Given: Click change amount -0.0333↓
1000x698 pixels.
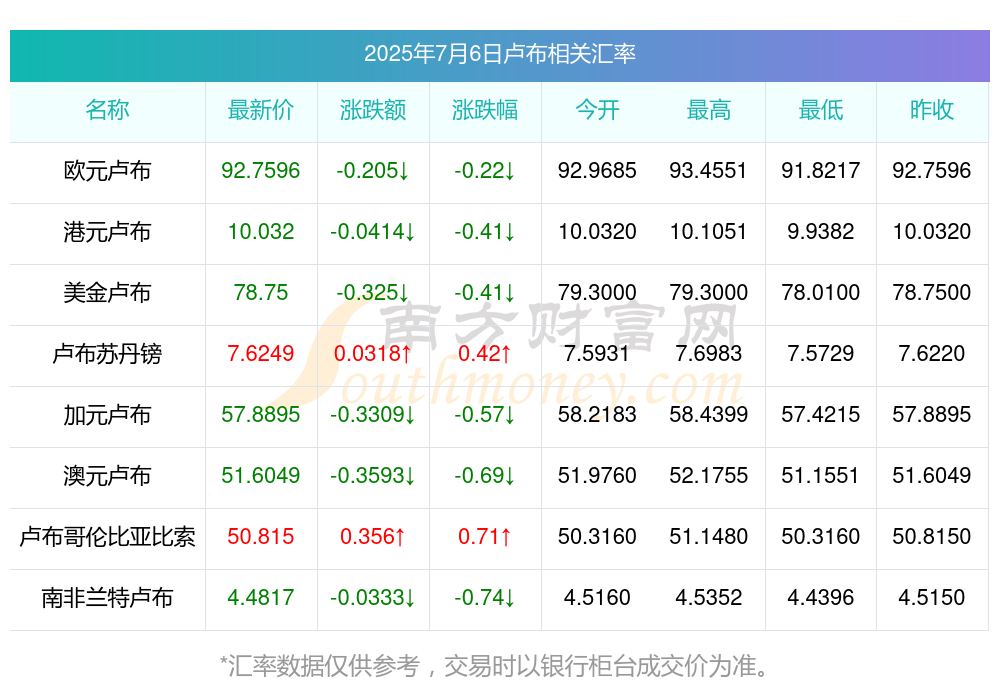Looking at the screenshot, I should [373, 598].
